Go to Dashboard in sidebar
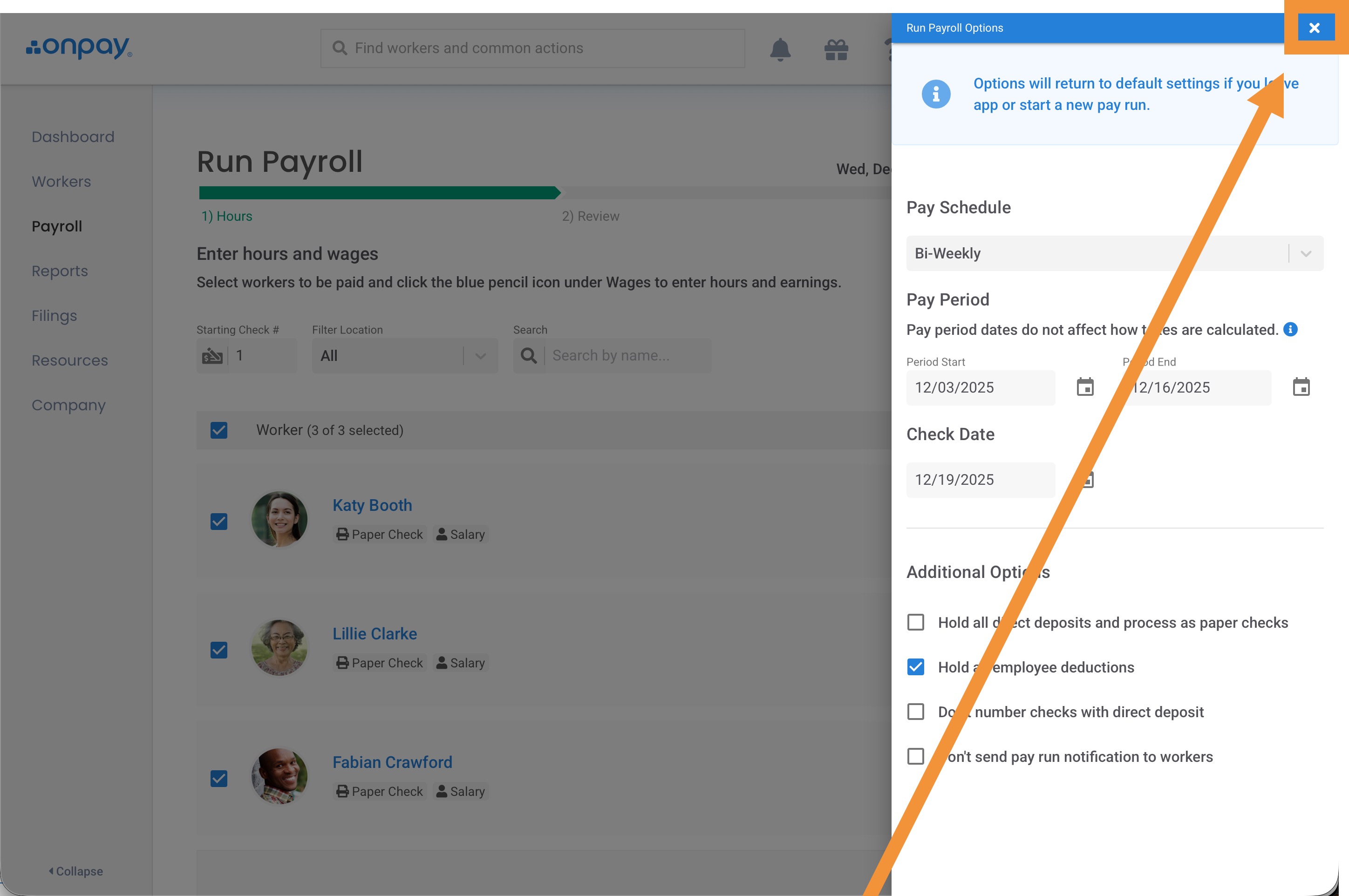Viewport: 1349px width, 896px height. [x=73, y=136]
